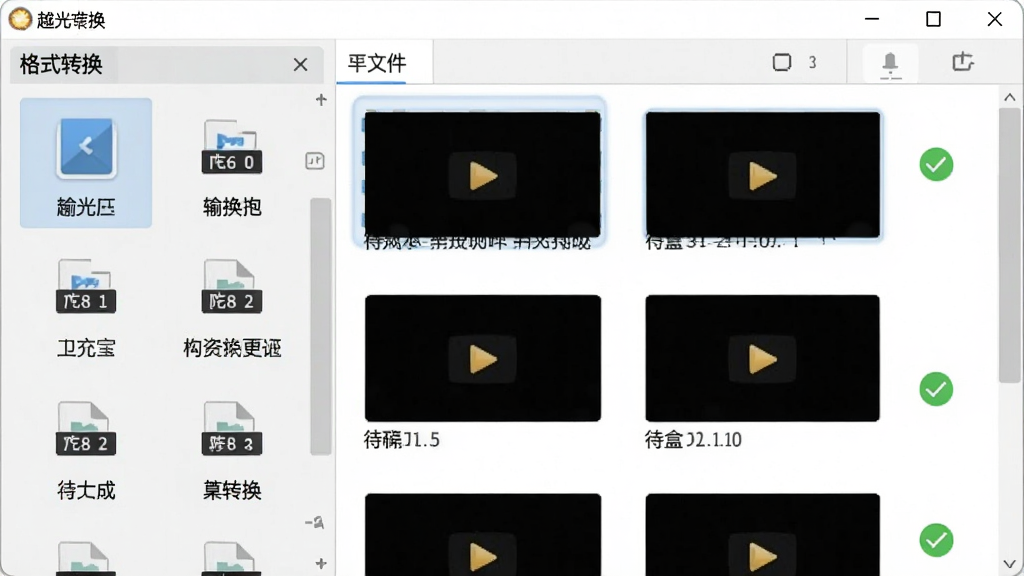Play the bottom-left video thumbnail
1024x576 pixels.
(483, 535)
